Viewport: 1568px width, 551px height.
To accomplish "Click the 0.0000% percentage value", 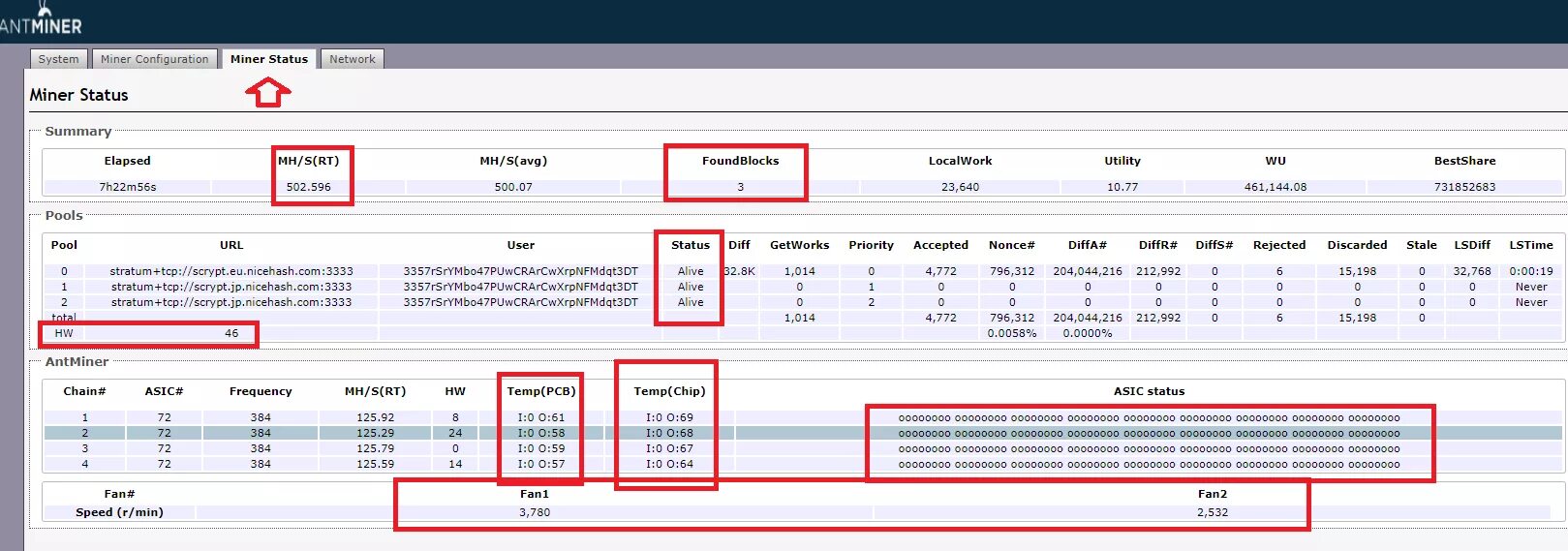I will (x=1088, y=333).
